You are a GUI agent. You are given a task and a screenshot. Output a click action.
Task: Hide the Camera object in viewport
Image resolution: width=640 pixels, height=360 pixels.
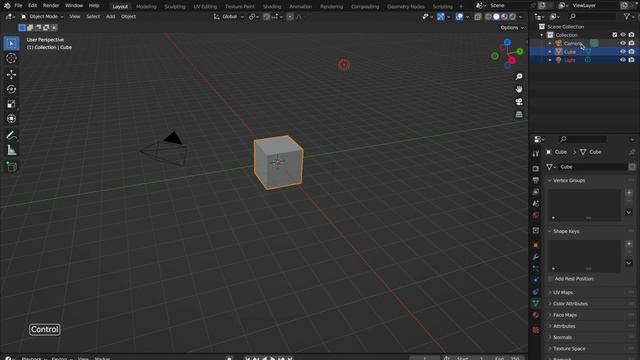(623, 43)
